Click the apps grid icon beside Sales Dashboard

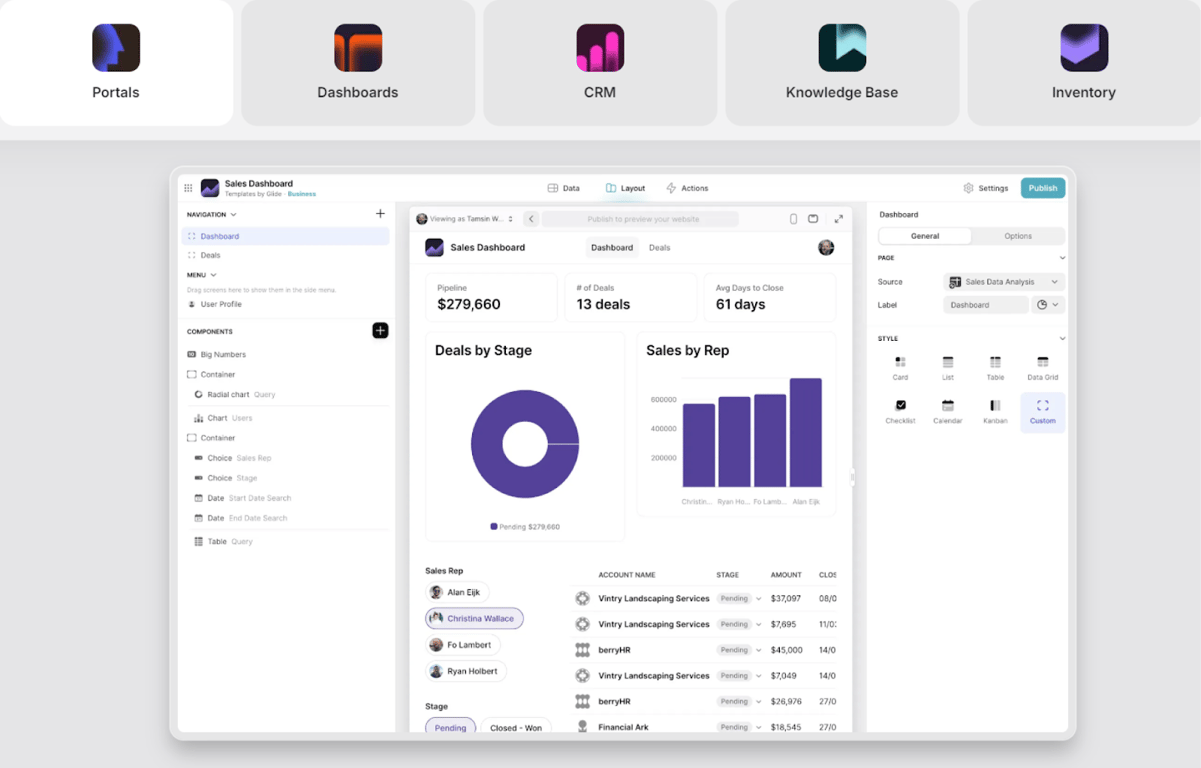point(188,188)
